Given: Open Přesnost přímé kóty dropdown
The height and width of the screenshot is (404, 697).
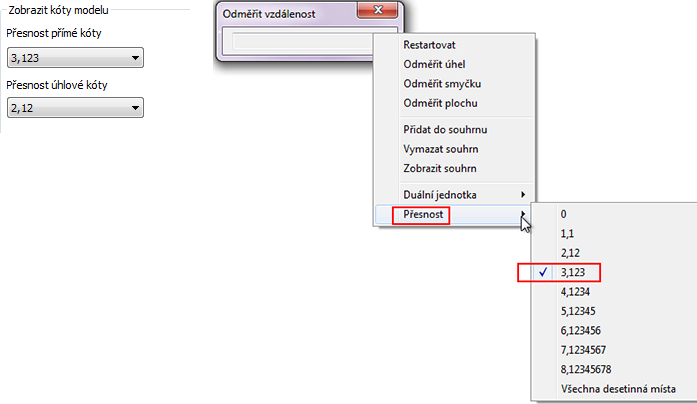Looking at the screenshot, I should tap(75, 58).
